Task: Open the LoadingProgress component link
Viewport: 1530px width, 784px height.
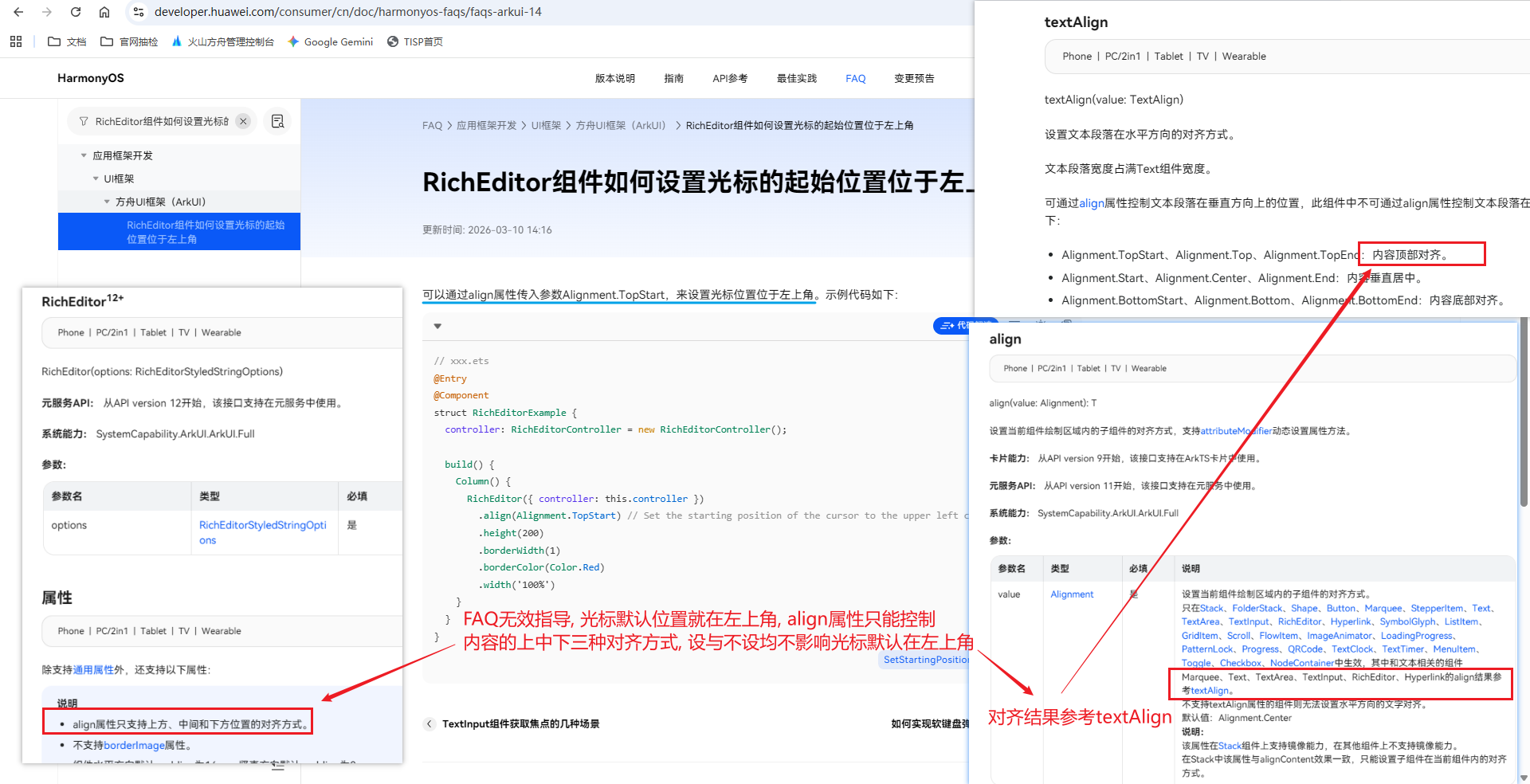Action: (x=1418, y=636)
